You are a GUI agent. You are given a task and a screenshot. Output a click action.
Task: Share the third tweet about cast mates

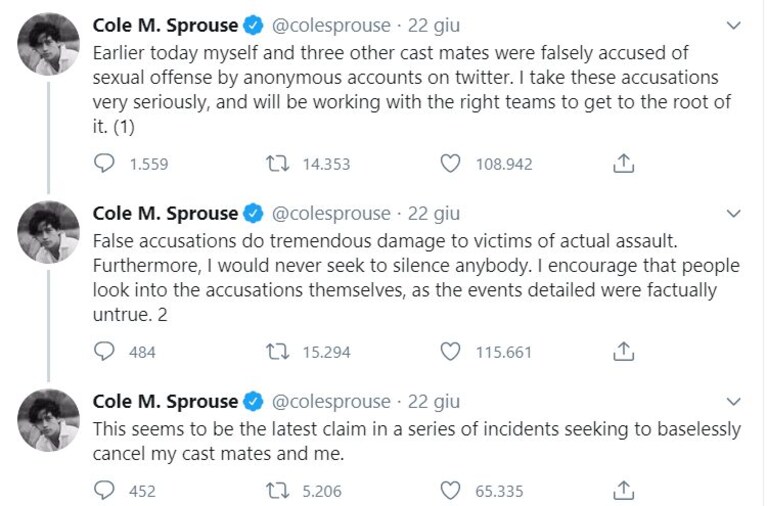click(623, 490)
